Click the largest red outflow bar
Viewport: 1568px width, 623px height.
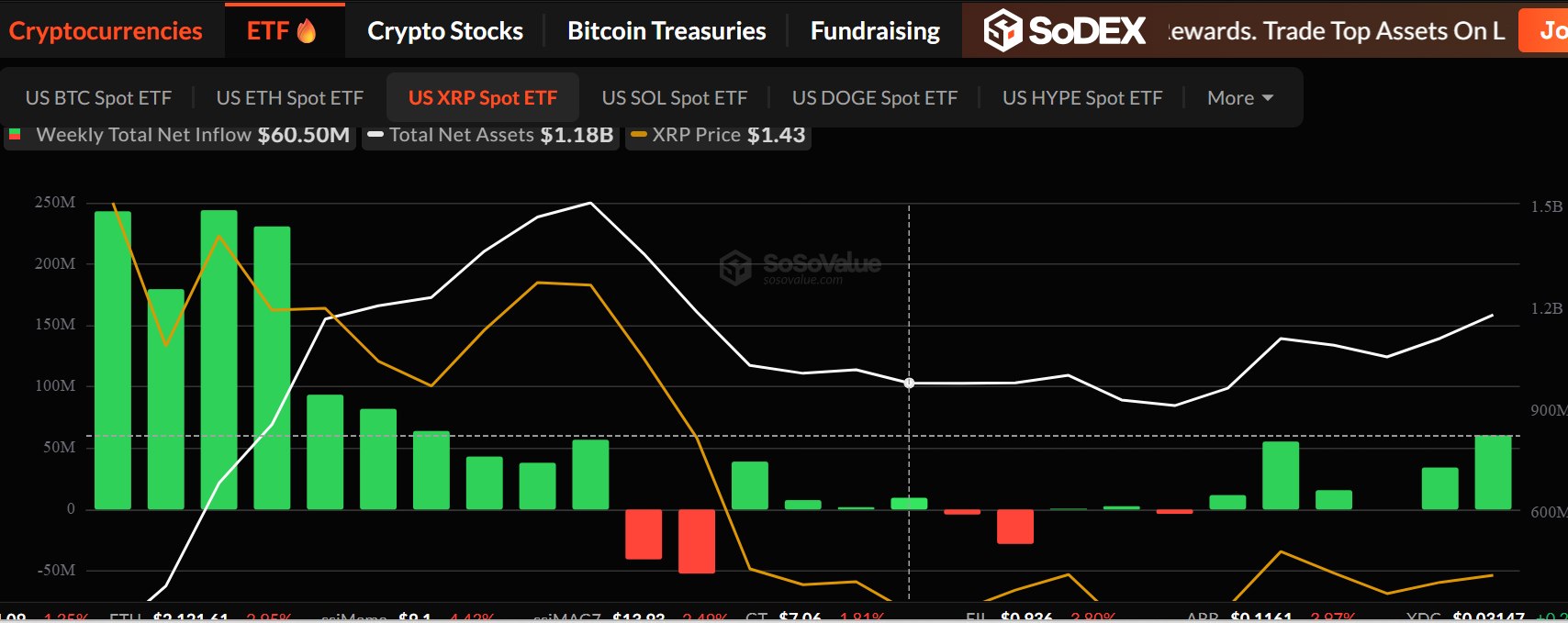click(697, 541)
